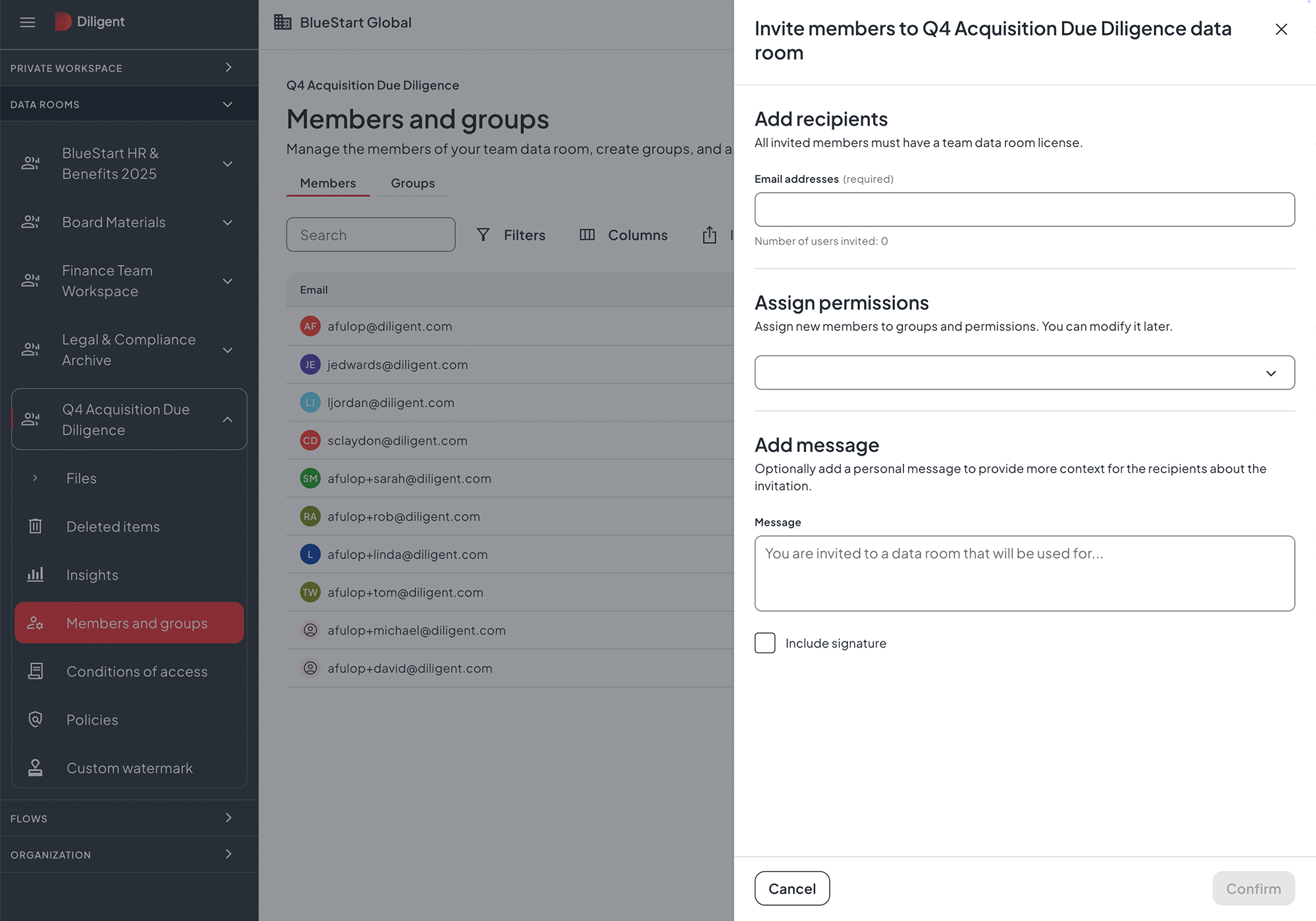Open Custom watermark via the stamp icon

(x=35, y=767)
